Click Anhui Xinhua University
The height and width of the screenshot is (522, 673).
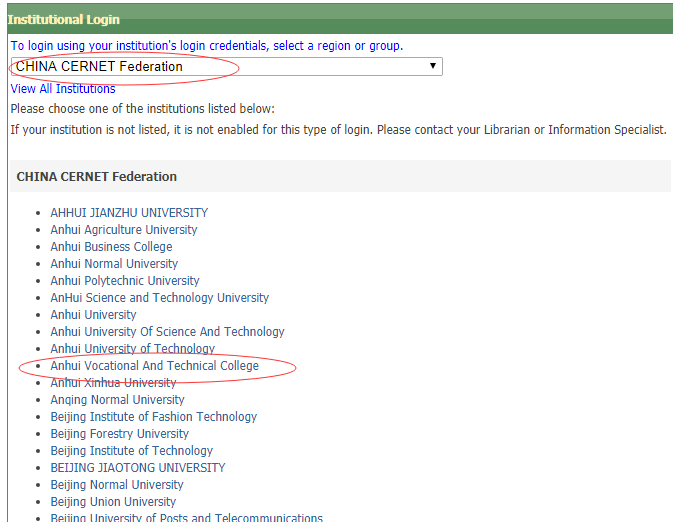[x=113, y=383]
